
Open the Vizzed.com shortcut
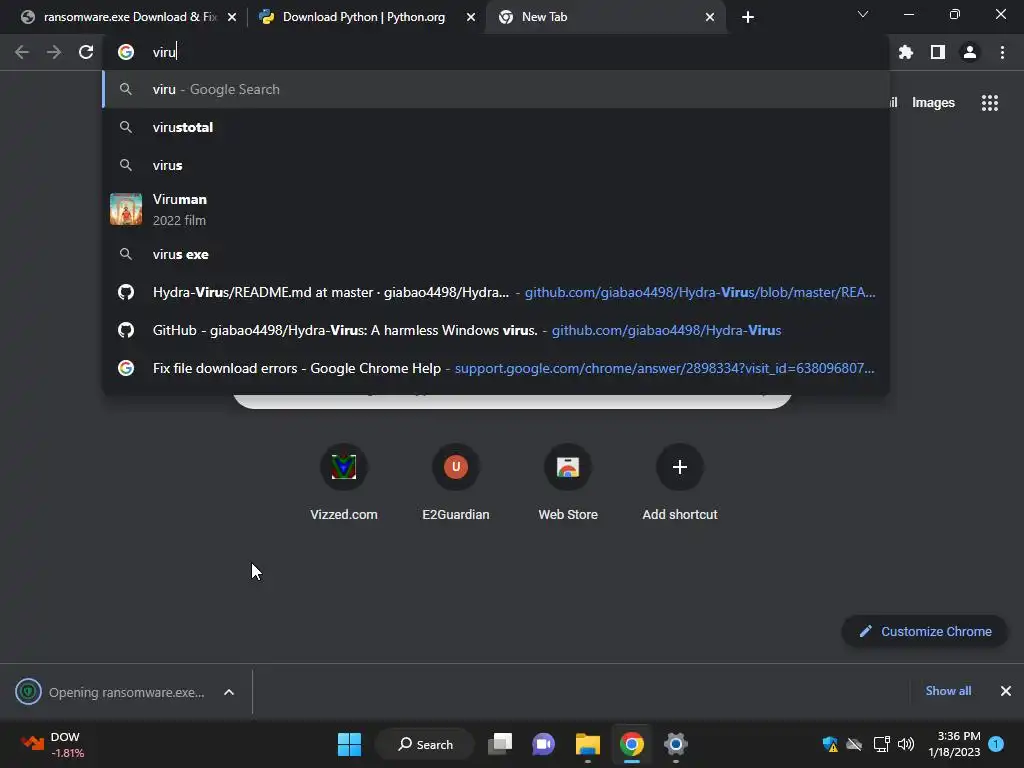(344, 482)
